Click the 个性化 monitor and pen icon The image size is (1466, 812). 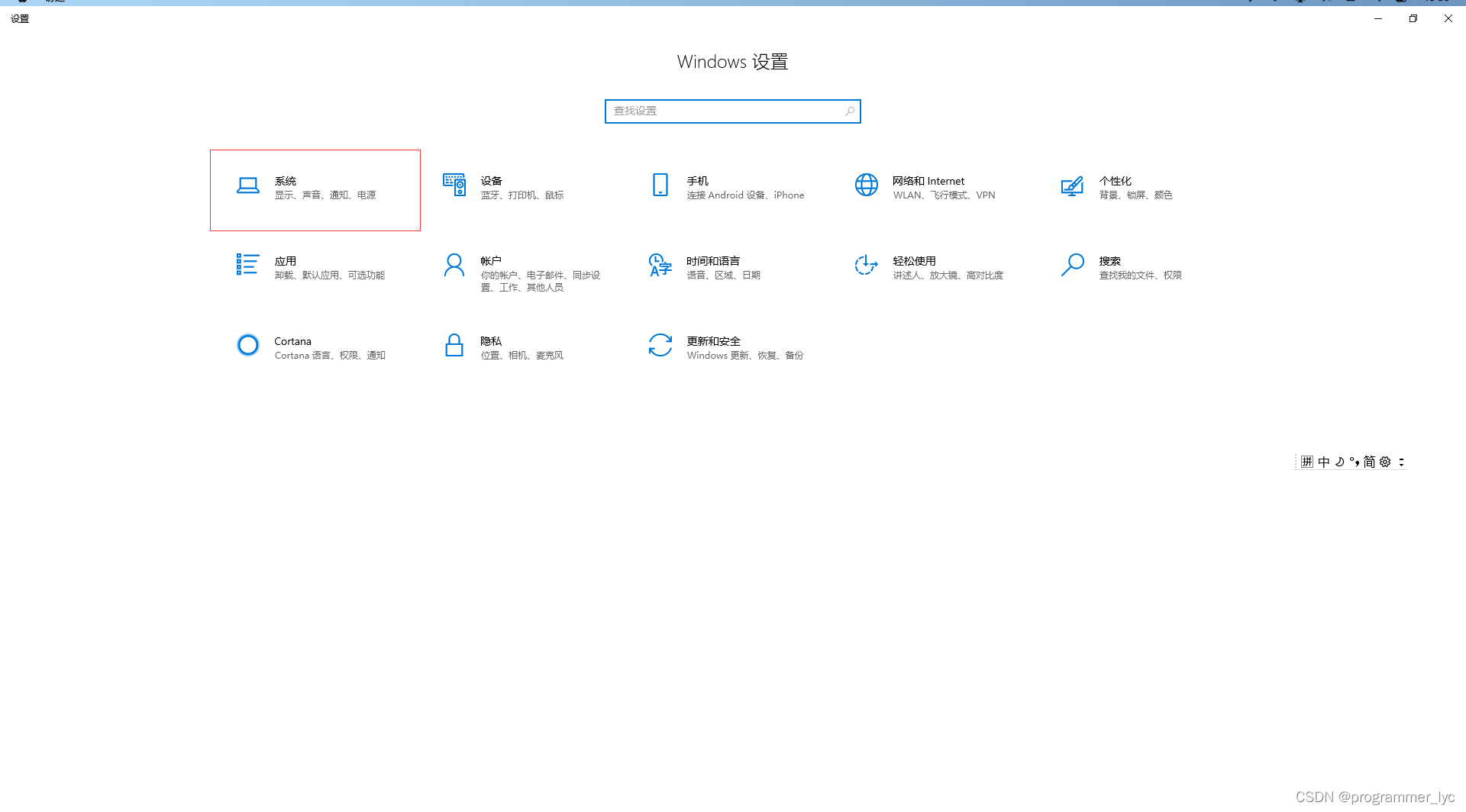pyautogui.click(x=1072, y=185)
